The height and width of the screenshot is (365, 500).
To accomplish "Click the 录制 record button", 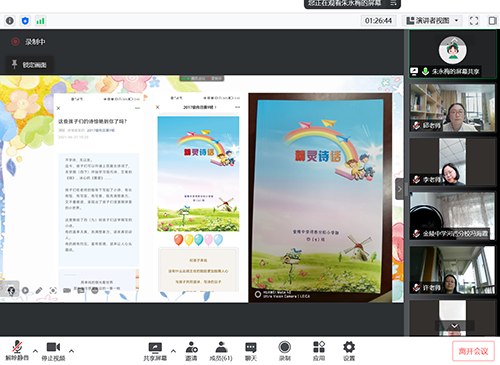I will pyautogui.click(x=284, y=351).
